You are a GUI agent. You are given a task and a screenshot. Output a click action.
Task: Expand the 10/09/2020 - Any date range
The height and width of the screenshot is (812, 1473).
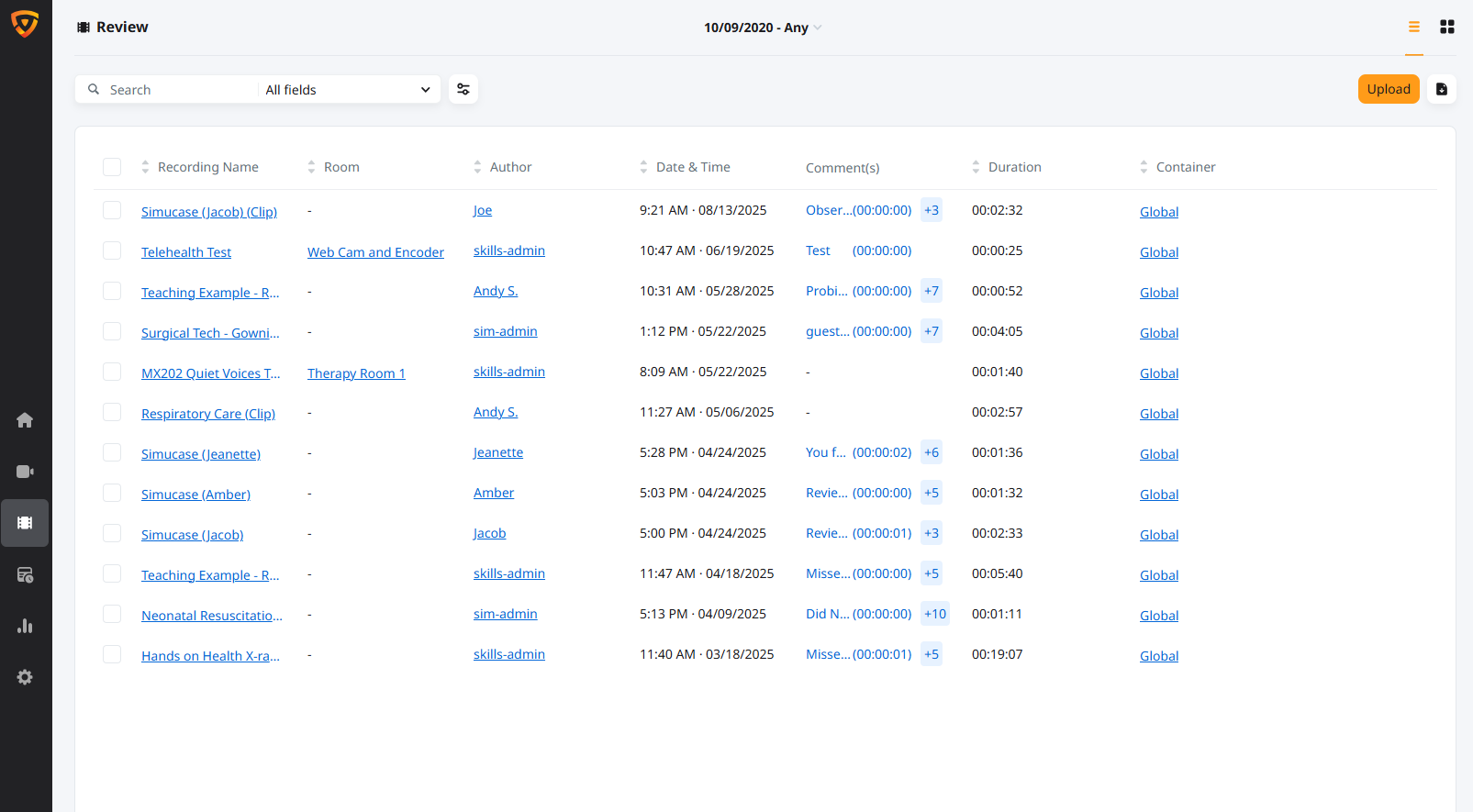tap(762, 28)
